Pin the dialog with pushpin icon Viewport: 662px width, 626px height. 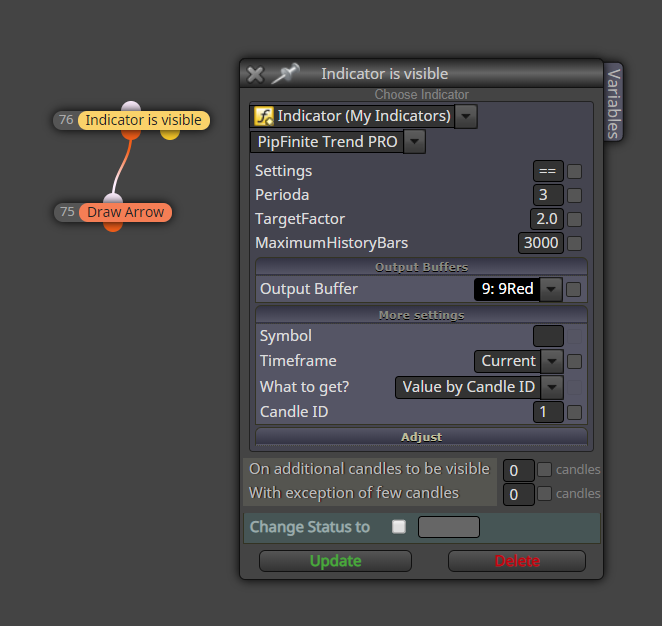[286, 73]
